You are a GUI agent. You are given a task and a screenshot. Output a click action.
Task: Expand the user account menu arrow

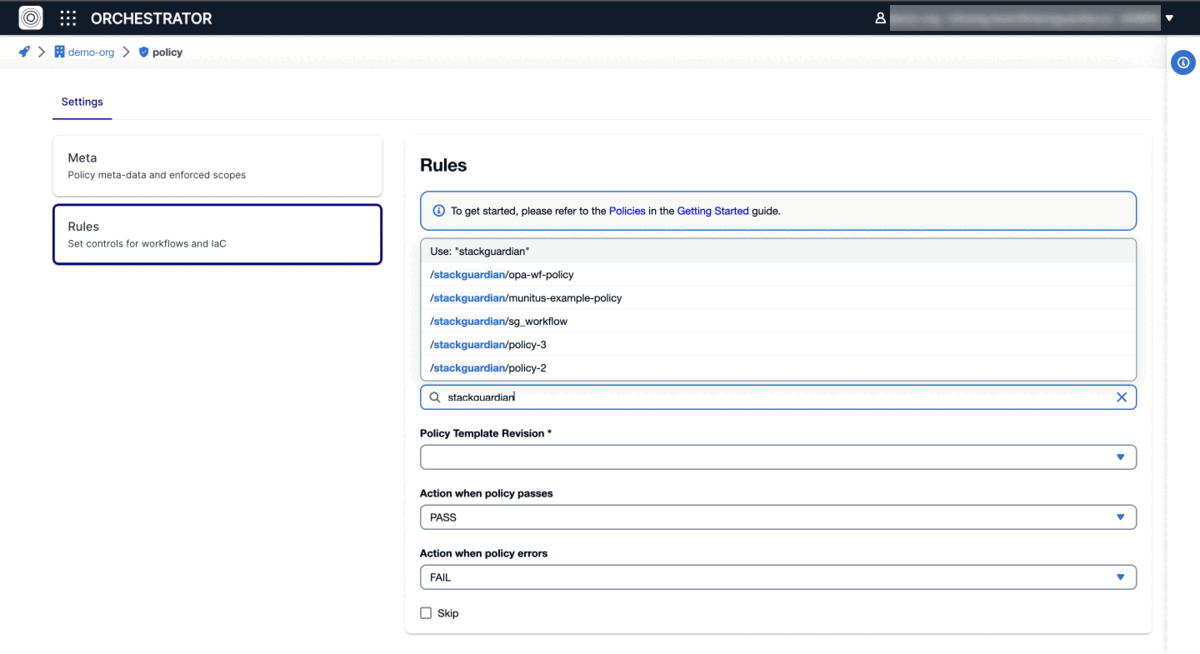point(1169,18)
